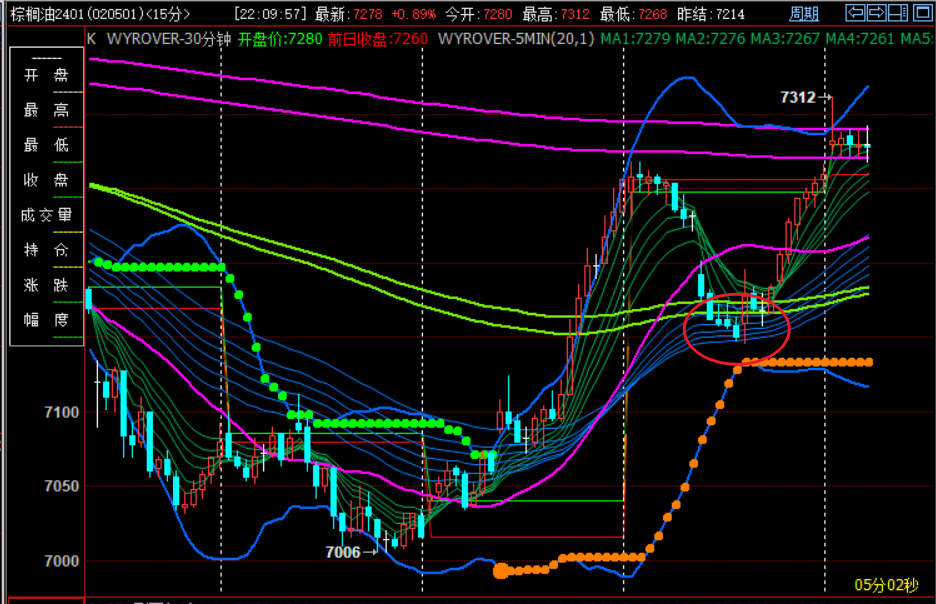Click the 持仓 row in info panel
This screenshot has width=936, height=604.
point(46,249)
